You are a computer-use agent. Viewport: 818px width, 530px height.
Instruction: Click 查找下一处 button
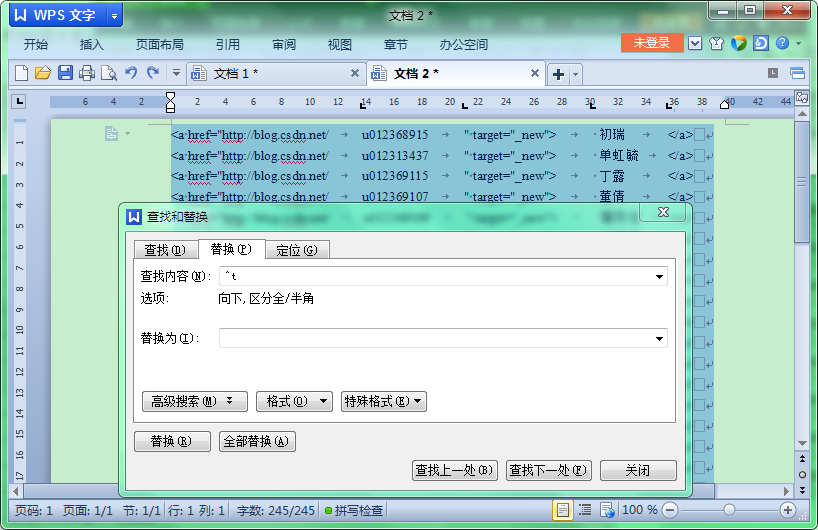click(548, 470)
